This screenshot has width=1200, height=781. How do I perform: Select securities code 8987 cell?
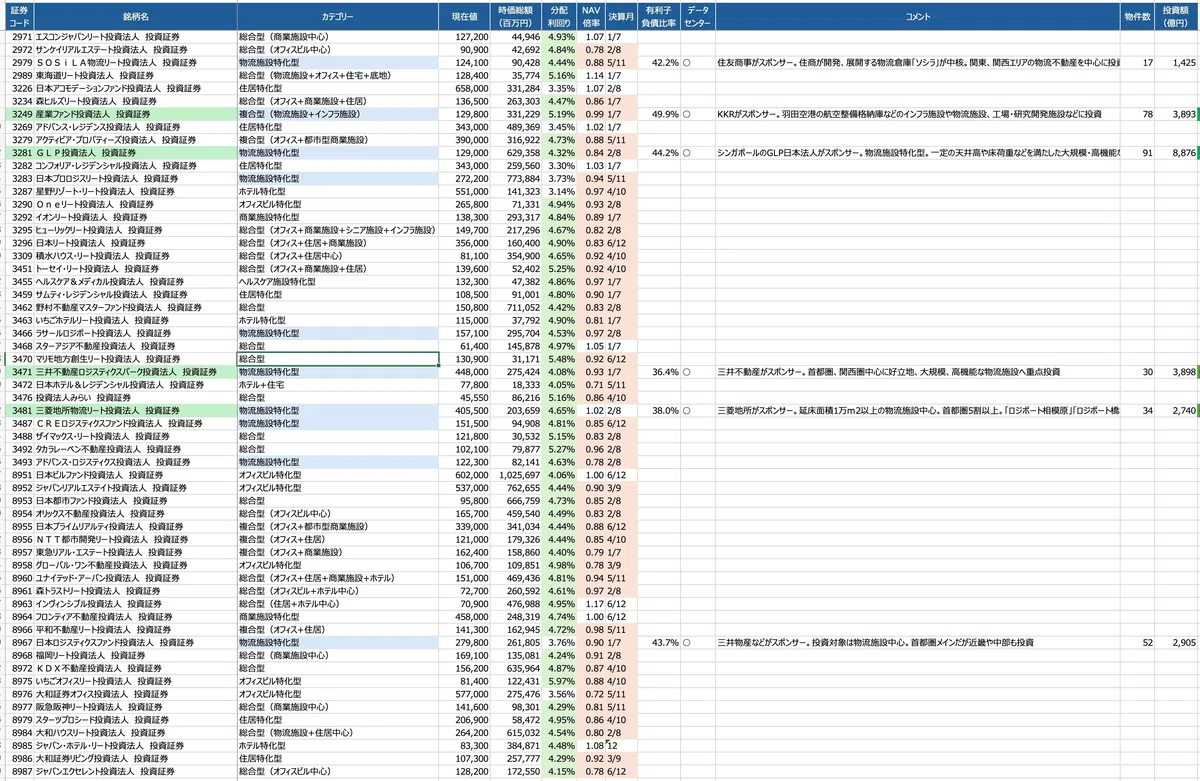(19, 772)
